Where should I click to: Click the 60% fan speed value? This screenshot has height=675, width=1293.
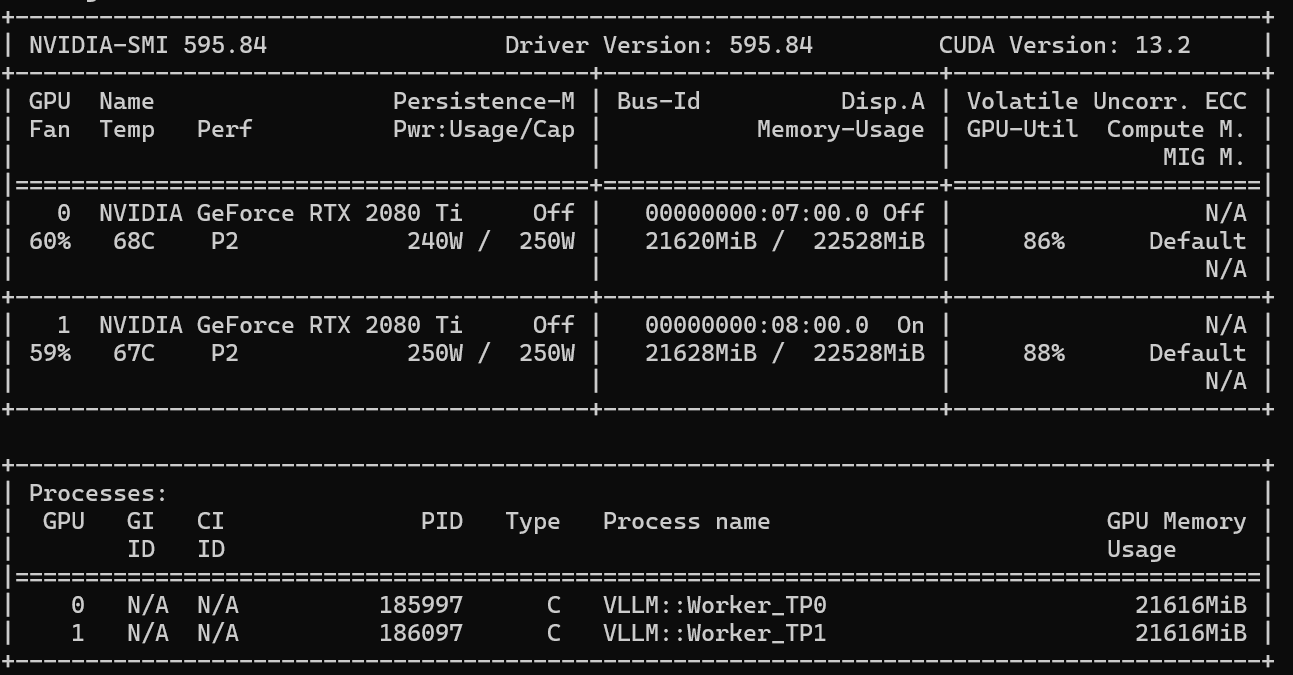click(x=50, y=241)
